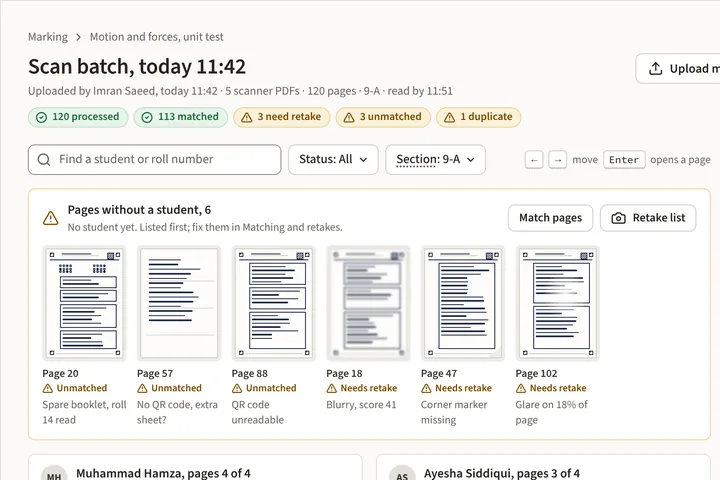Click the upload arrow icon
Viewport: 720px width, 480px height.
(x=655, y=68)
